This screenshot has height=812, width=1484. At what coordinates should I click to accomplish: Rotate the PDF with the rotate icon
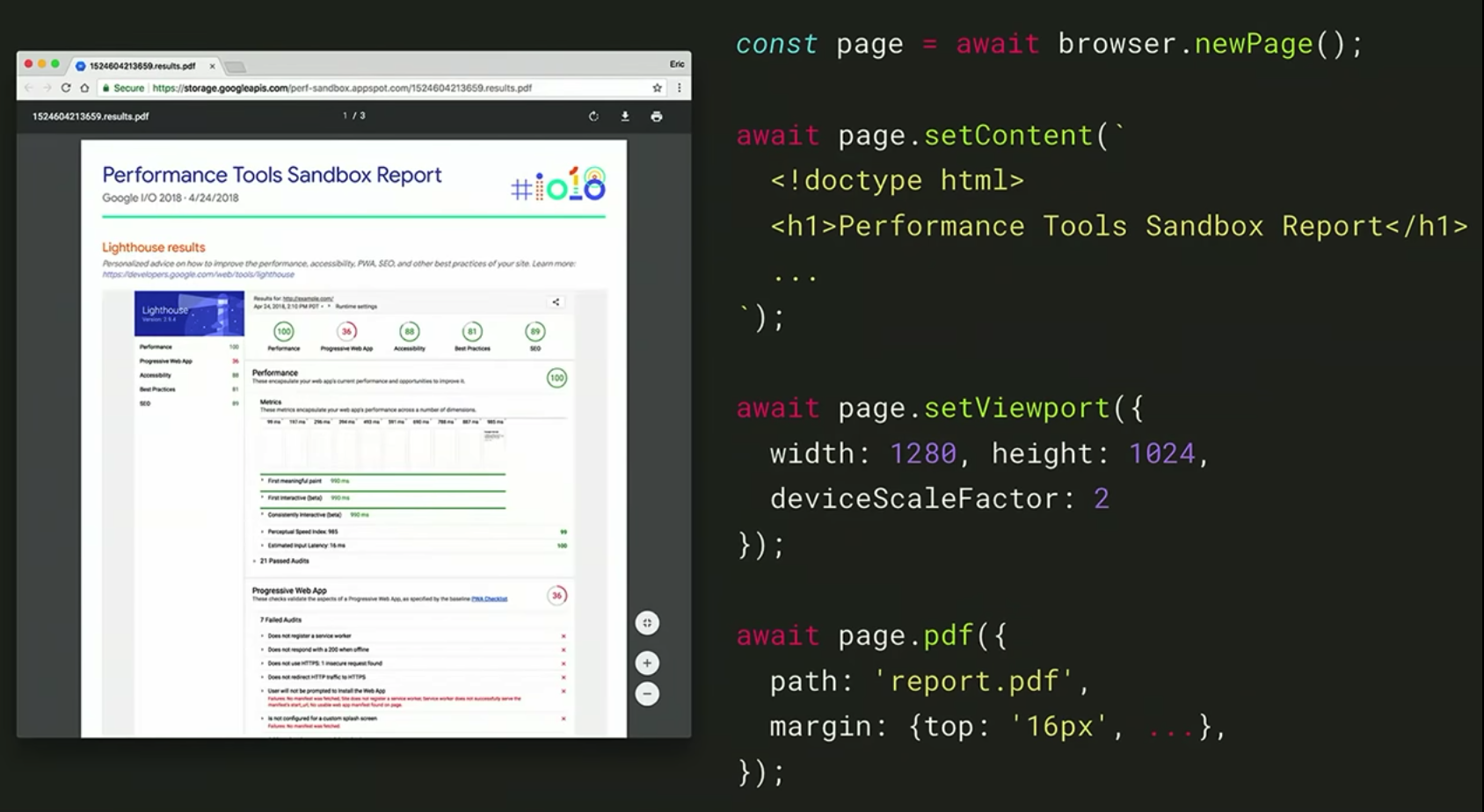click(x=593, y=116)
